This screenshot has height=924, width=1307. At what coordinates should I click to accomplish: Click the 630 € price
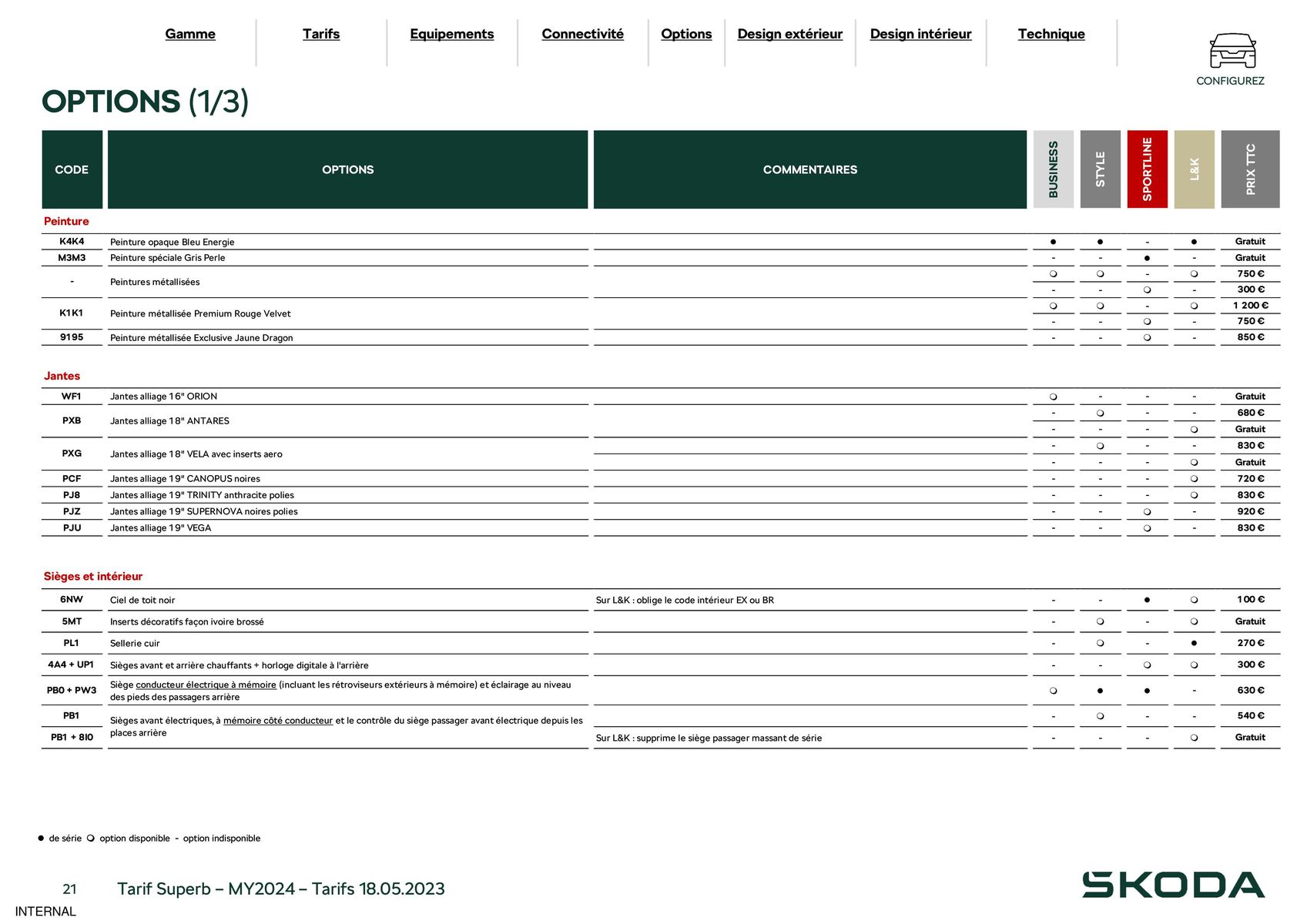coord(1251,691)
